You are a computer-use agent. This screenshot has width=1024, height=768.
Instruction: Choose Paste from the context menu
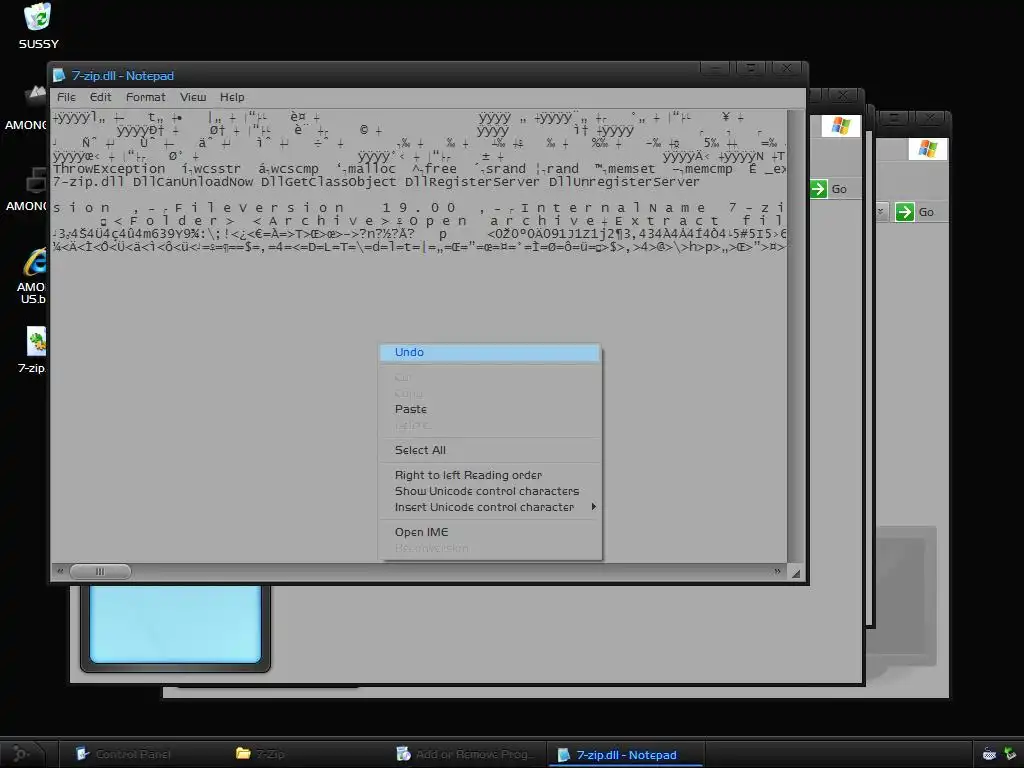489,409
